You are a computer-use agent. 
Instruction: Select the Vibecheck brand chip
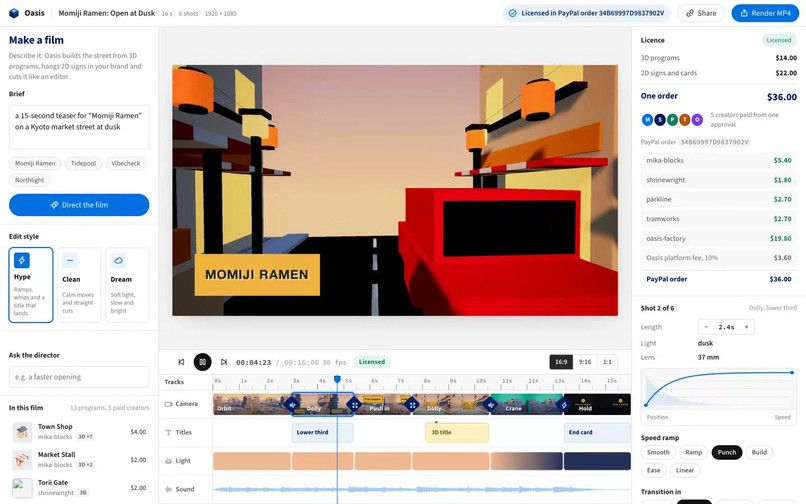pyautogui.click(x=126, y=164)
